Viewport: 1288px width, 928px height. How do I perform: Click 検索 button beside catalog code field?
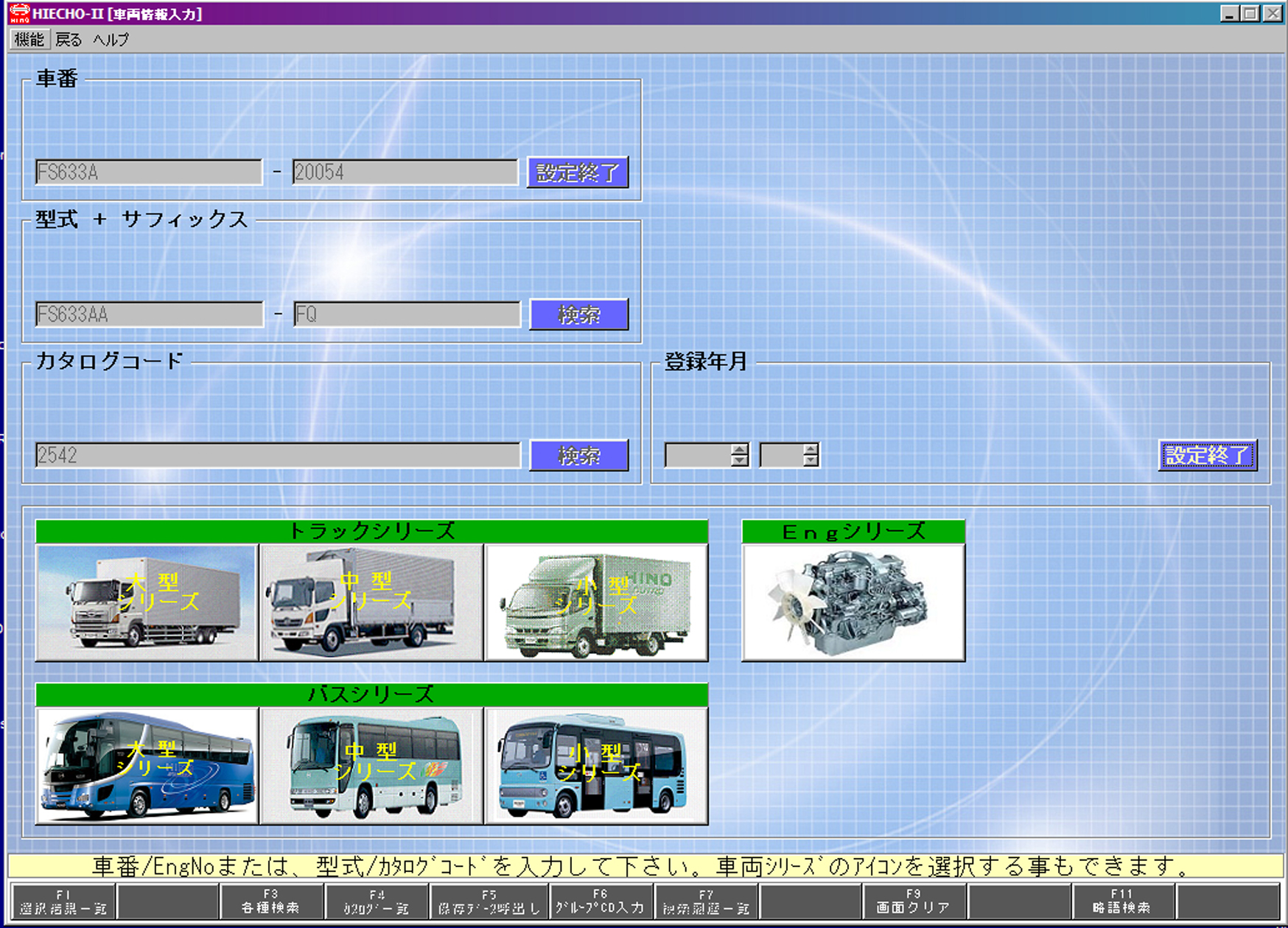click(x=579, y=456)
